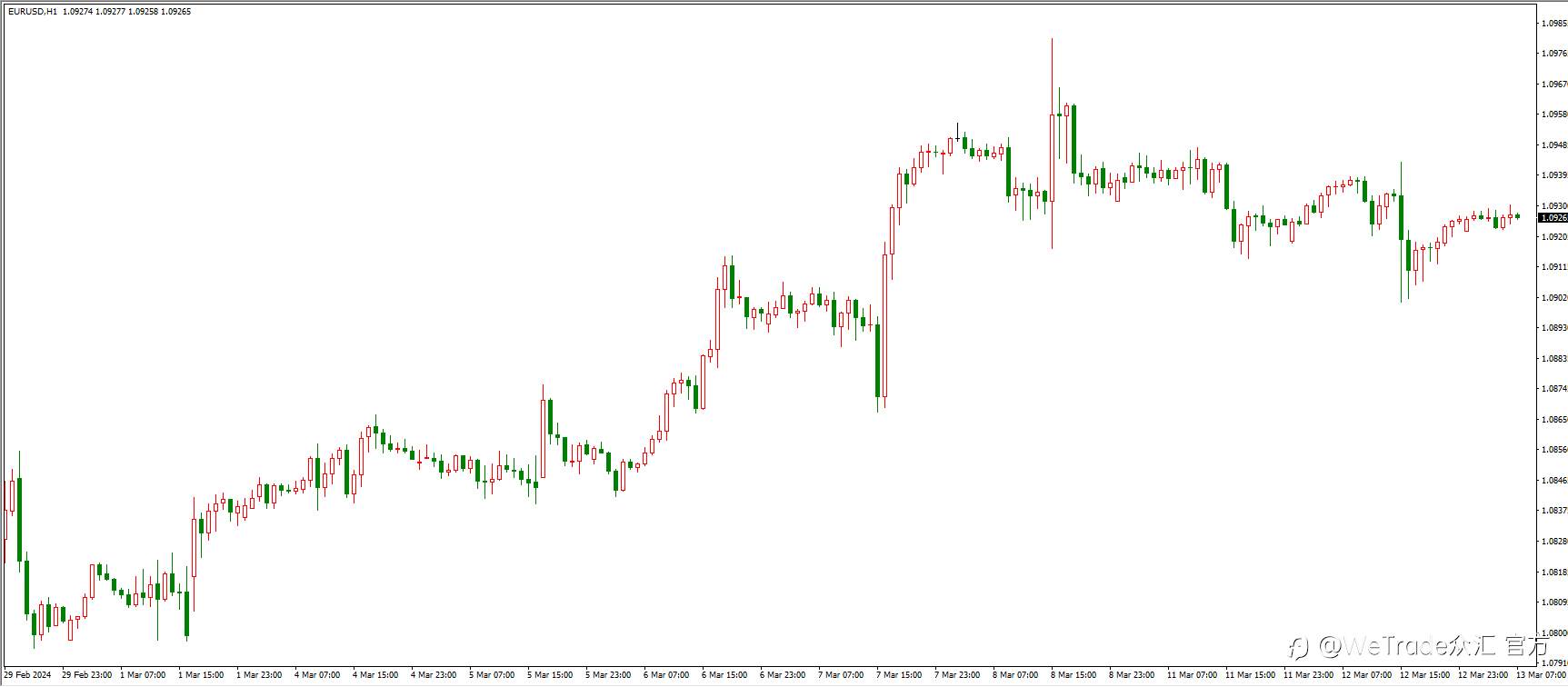
Task: Click the 1.0828 price axis label
Action: point(1554,542)
